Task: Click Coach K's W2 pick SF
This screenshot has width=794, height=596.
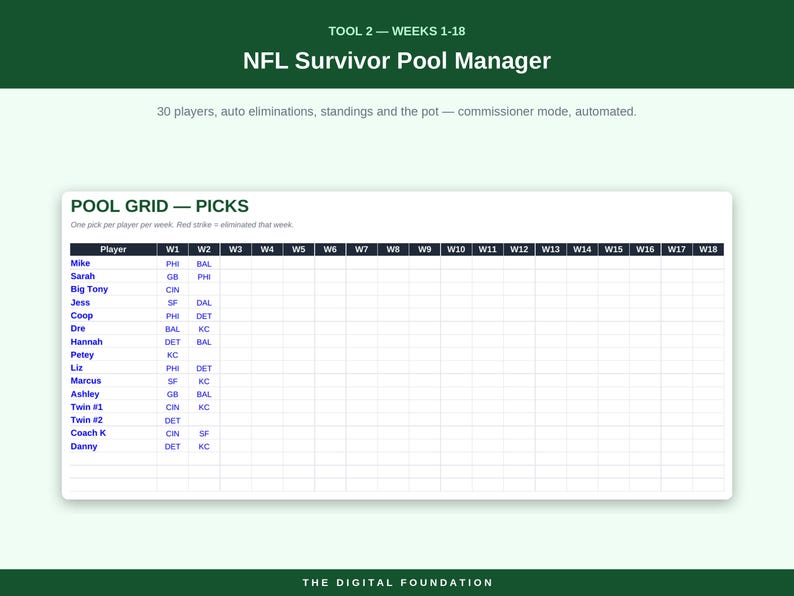Action: point(204,434)
